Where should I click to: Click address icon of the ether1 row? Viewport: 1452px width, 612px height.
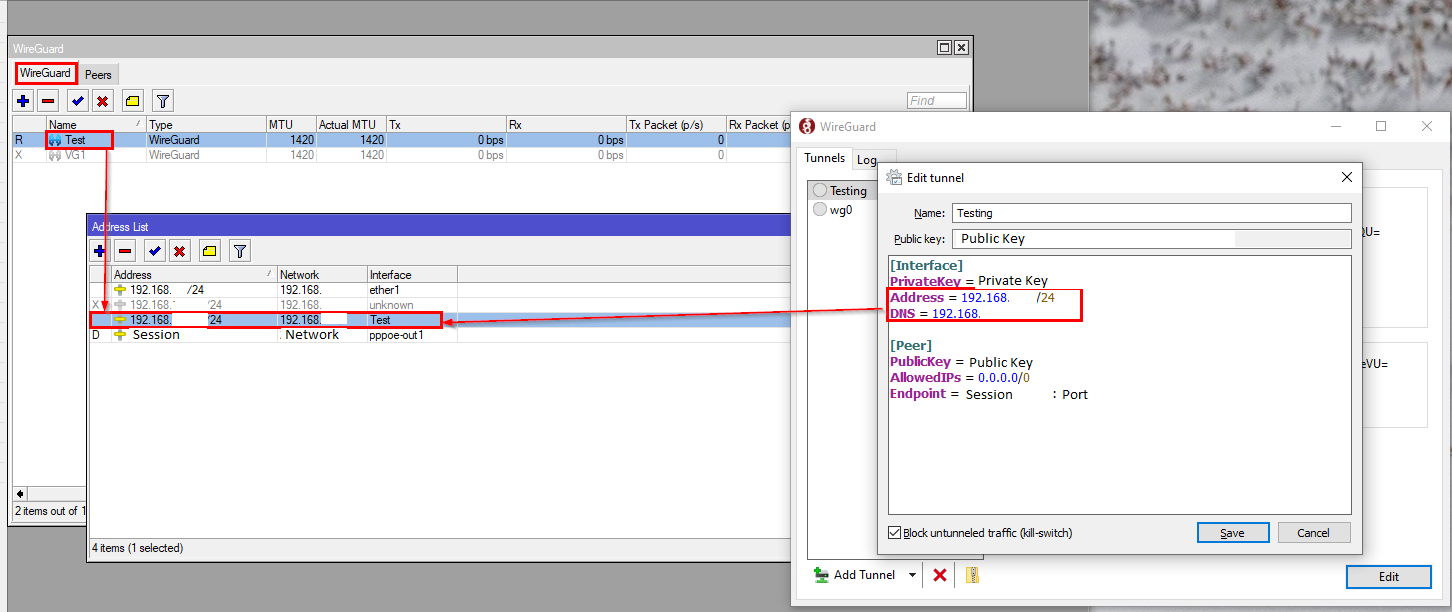[x=120, y=290]
